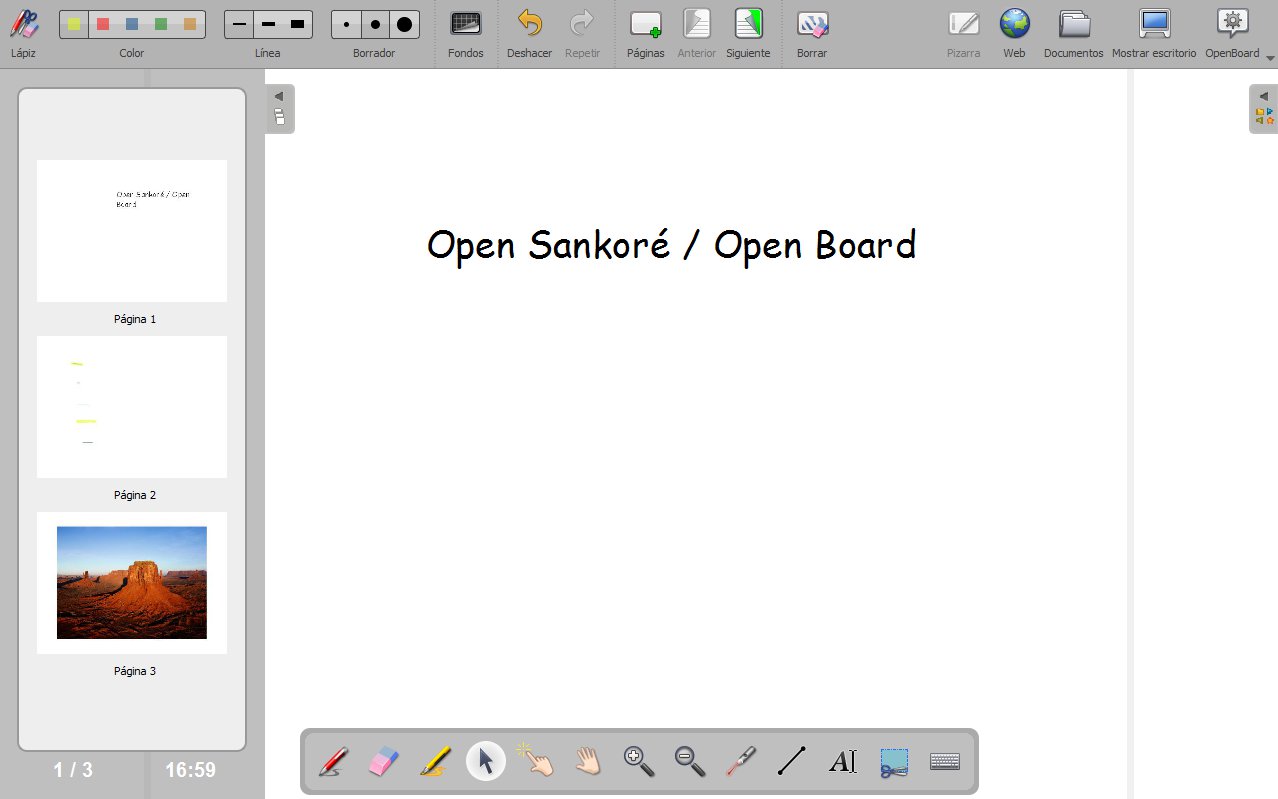
Task: Click the Borrar clear page button
Action: 812,33
